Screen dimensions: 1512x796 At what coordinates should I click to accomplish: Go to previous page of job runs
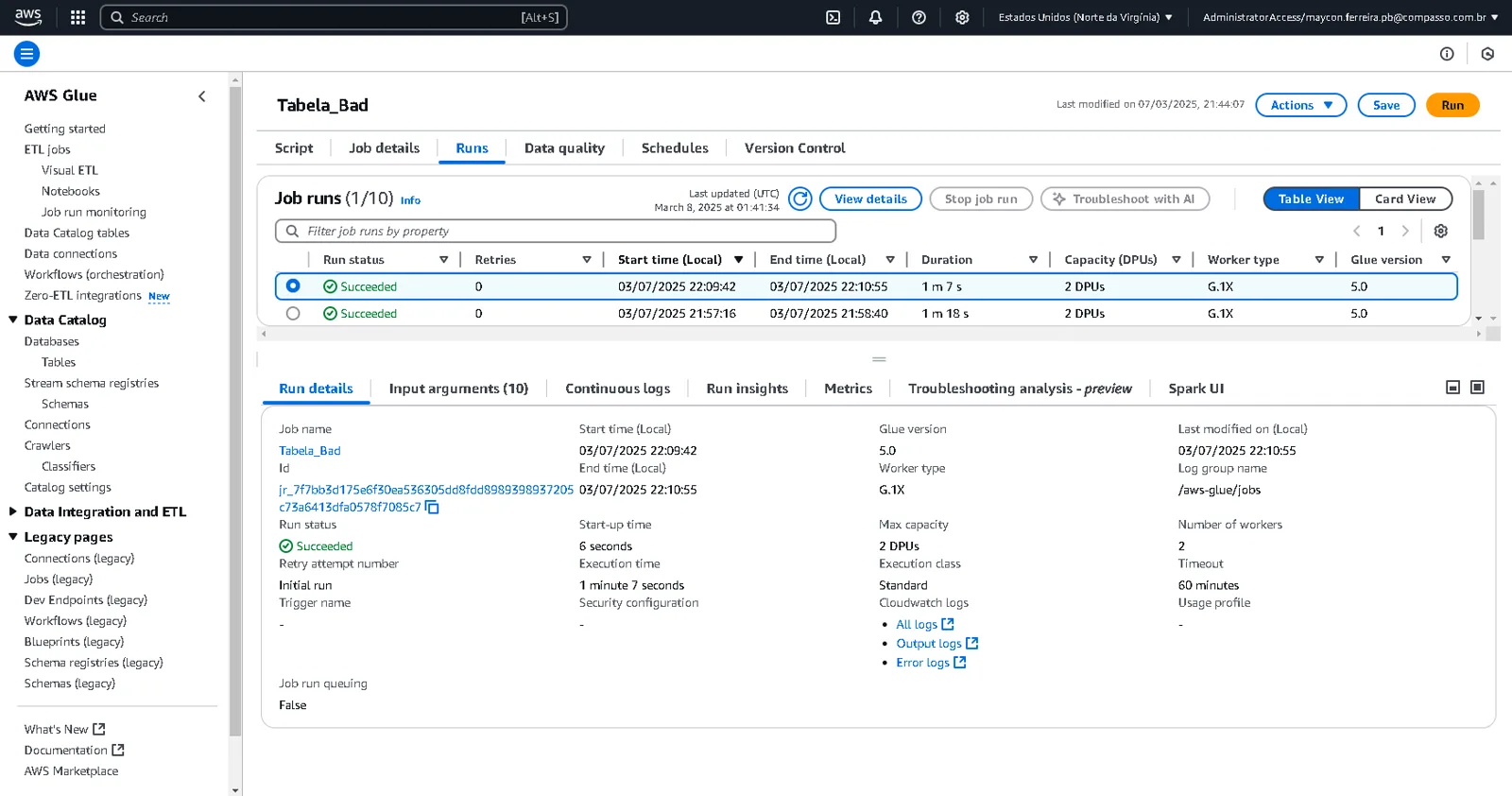[x=1357, y=232]
